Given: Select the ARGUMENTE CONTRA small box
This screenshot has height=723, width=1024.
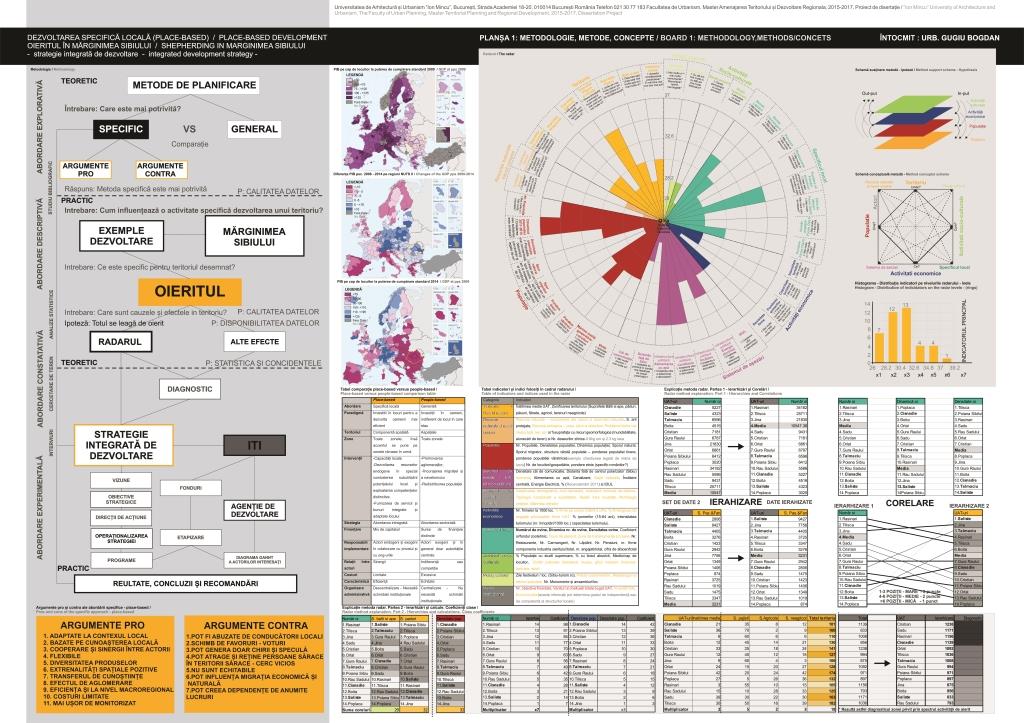Looking at the screenshot, I should coord(160,169).
